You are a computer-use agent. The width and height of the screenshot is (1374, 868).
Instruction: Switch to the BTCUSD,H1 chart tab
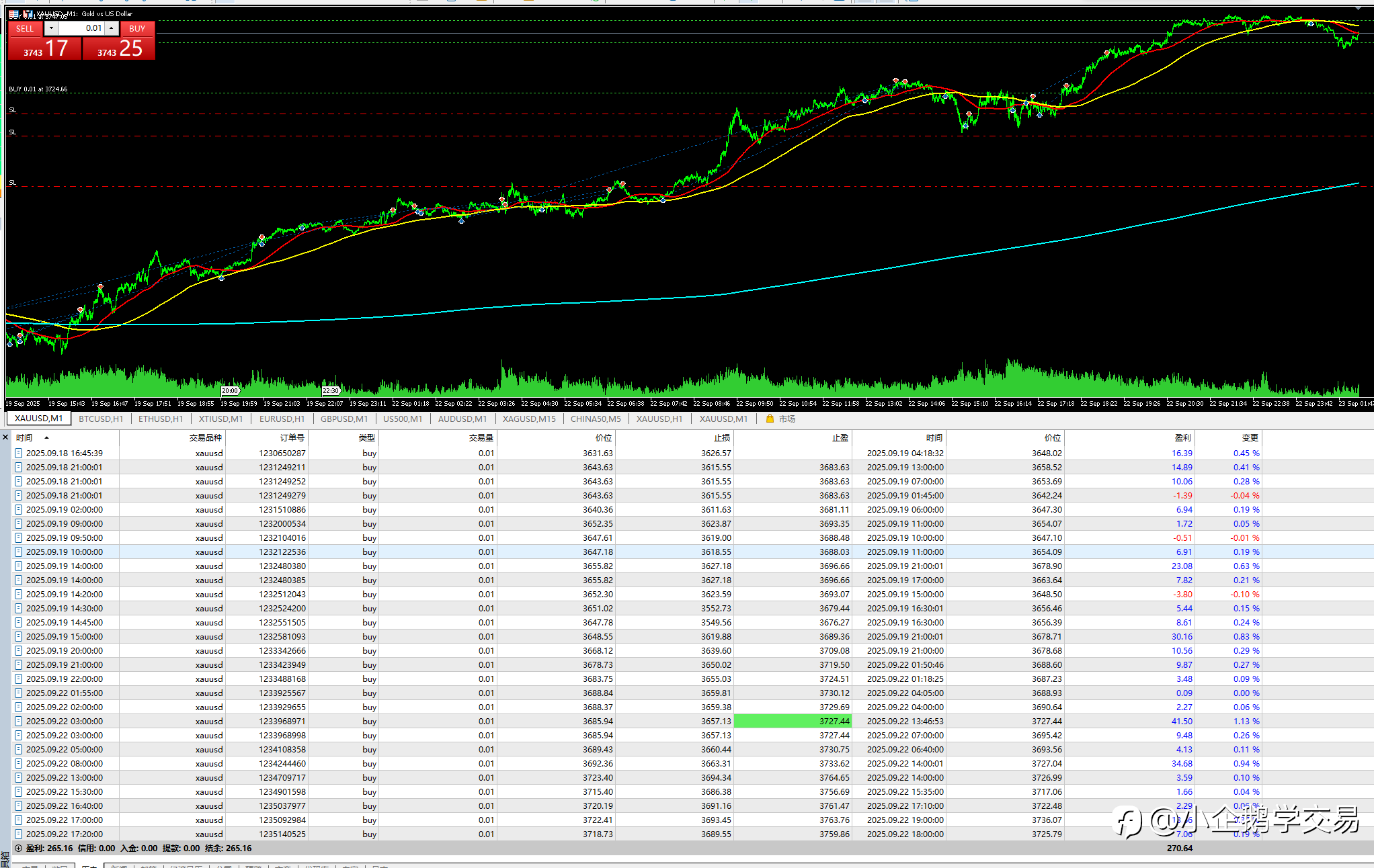[101, 419]
